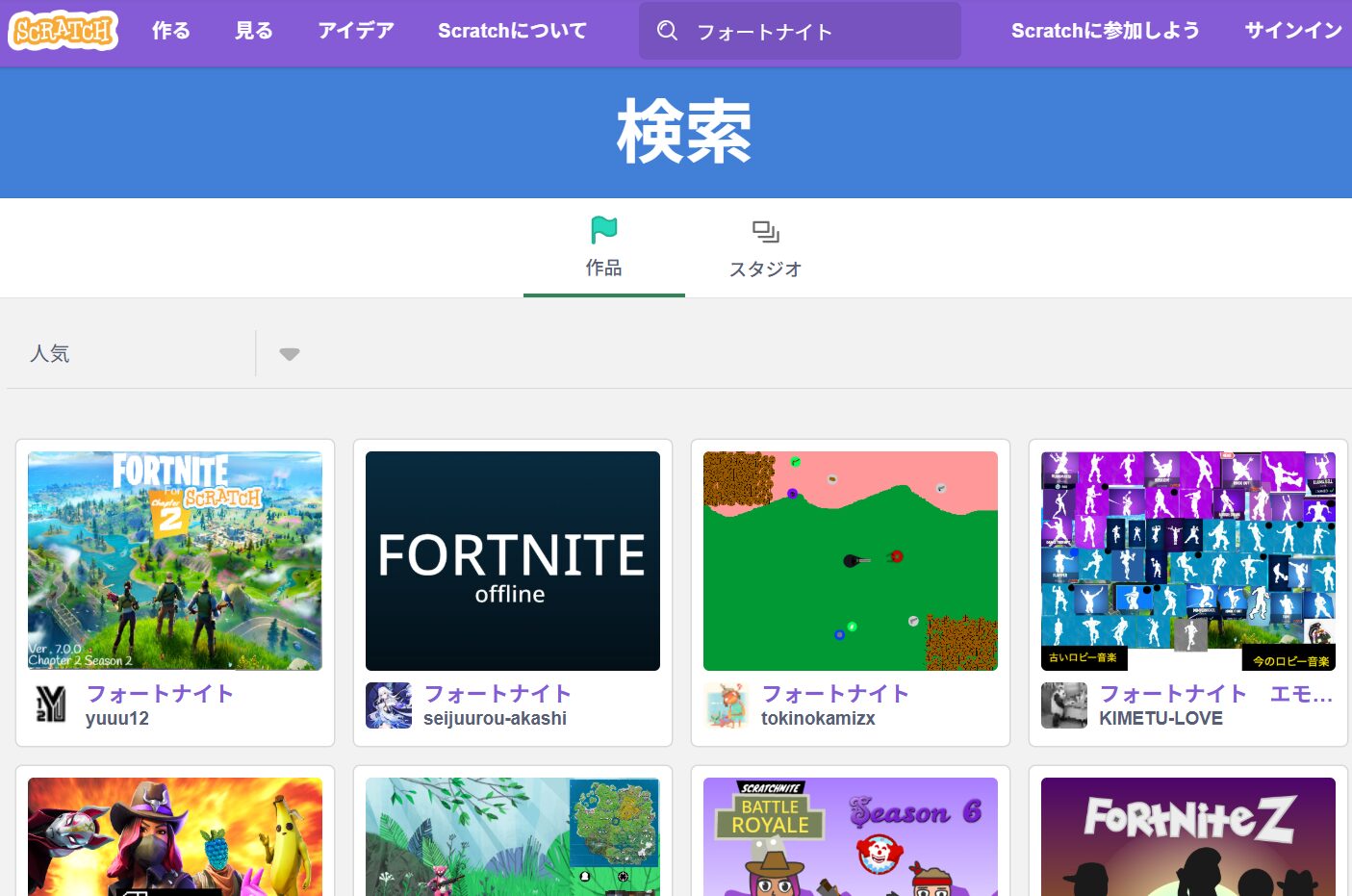This screenshot has width=1352, height=896.
Task: Click the studios stacked-frames icon
Action: [765, 231]
